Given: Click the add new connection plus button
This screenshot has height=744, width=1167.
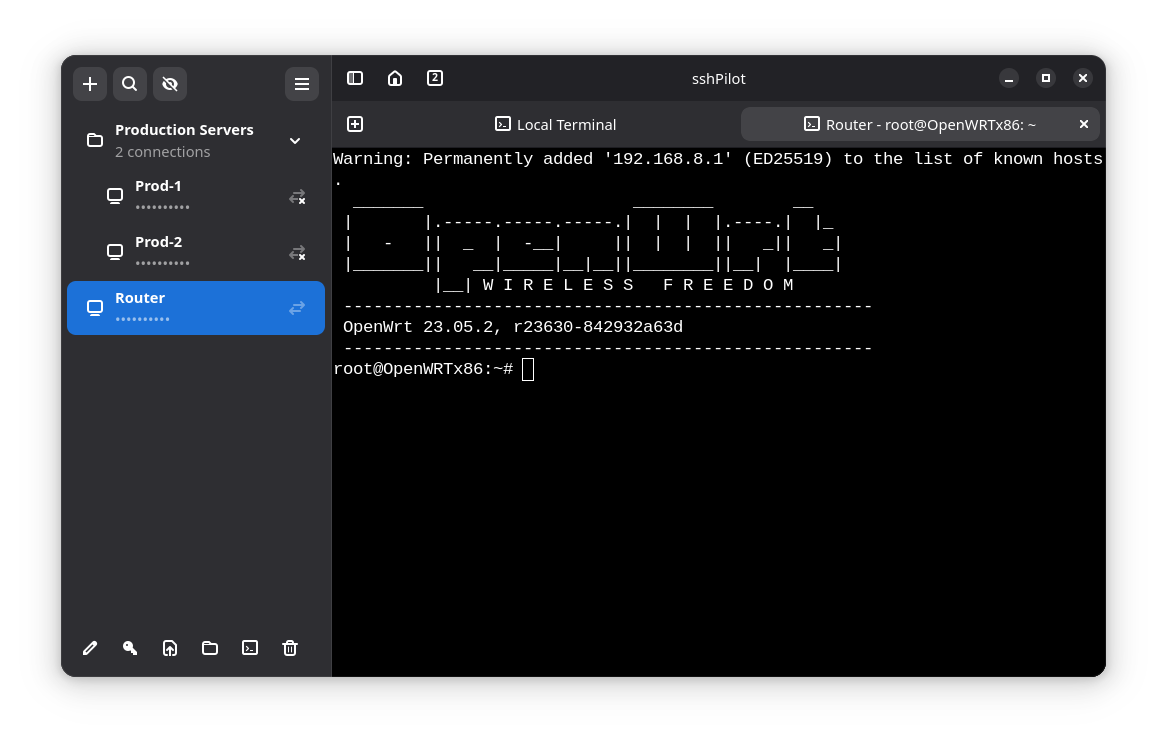Looking at the screenshot, I should [x=90, y=84].
